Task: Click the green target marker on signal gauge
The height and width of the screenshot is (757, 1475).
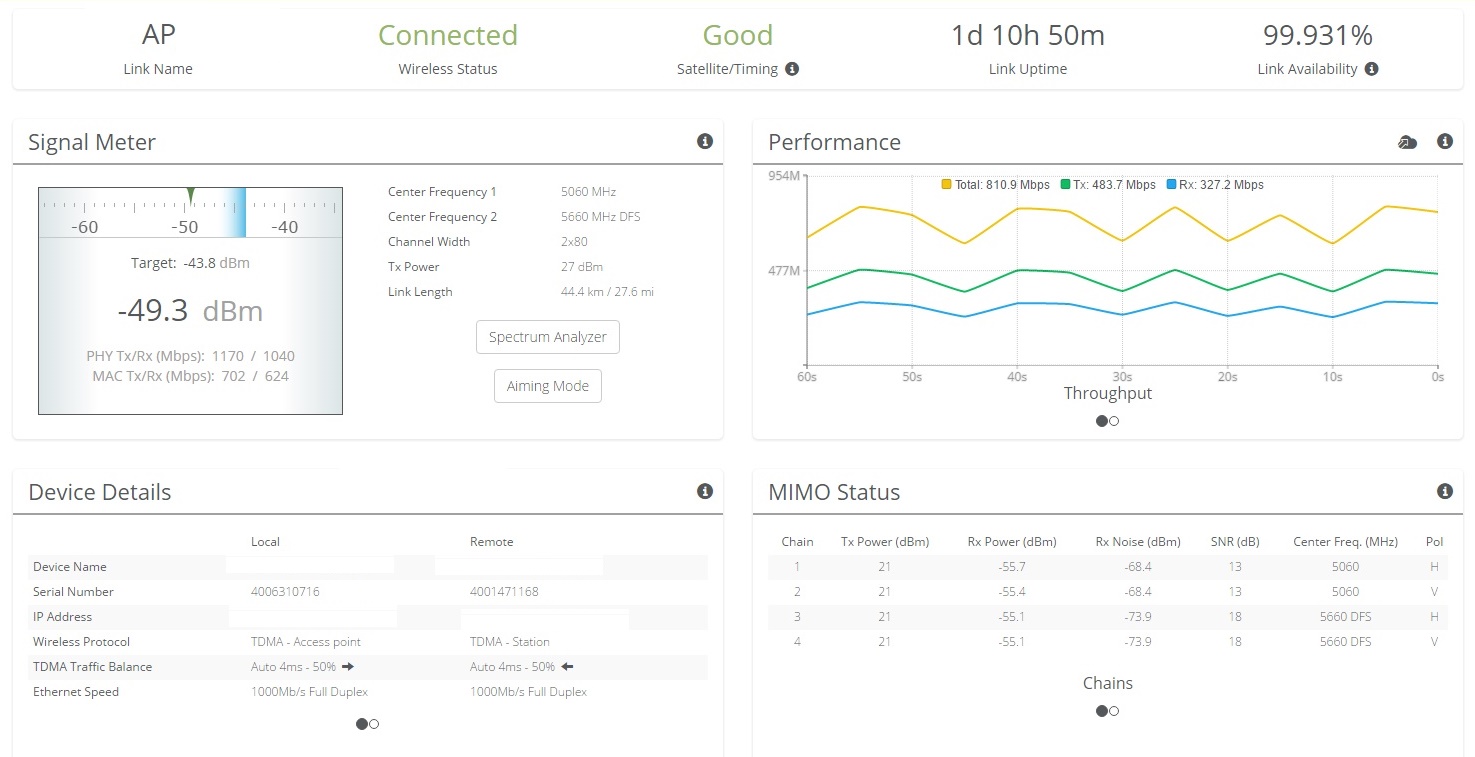Action: click(191, 196)
